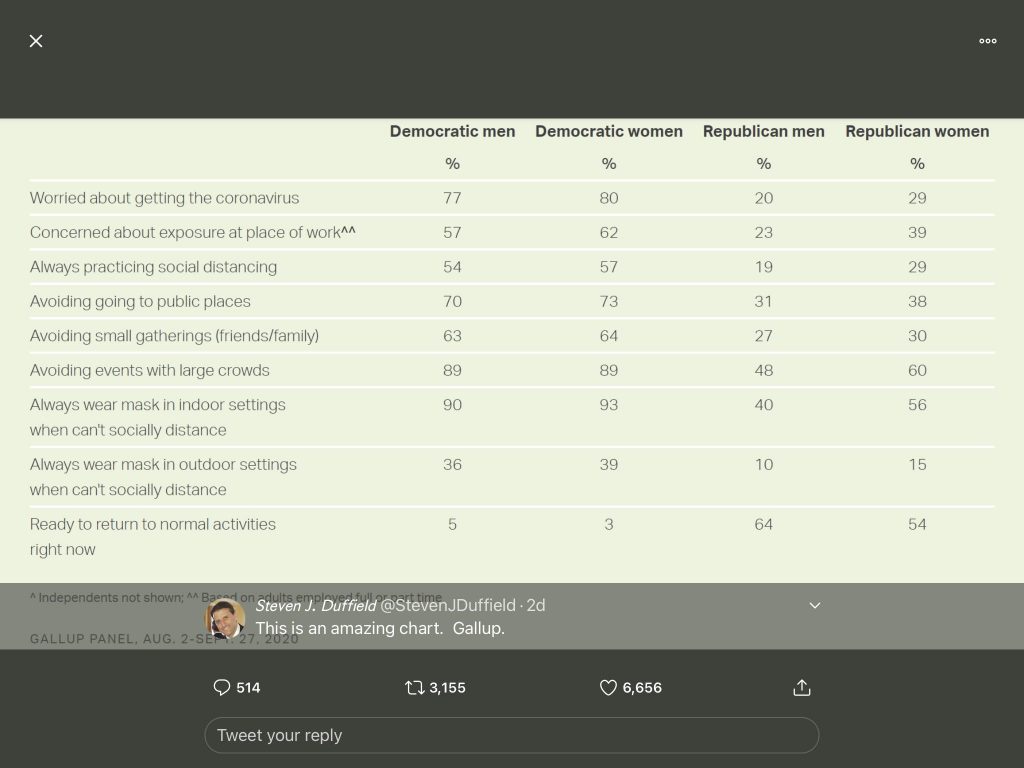
Task: Retweet using the retweet arrows icon
Action: (414, 687)
